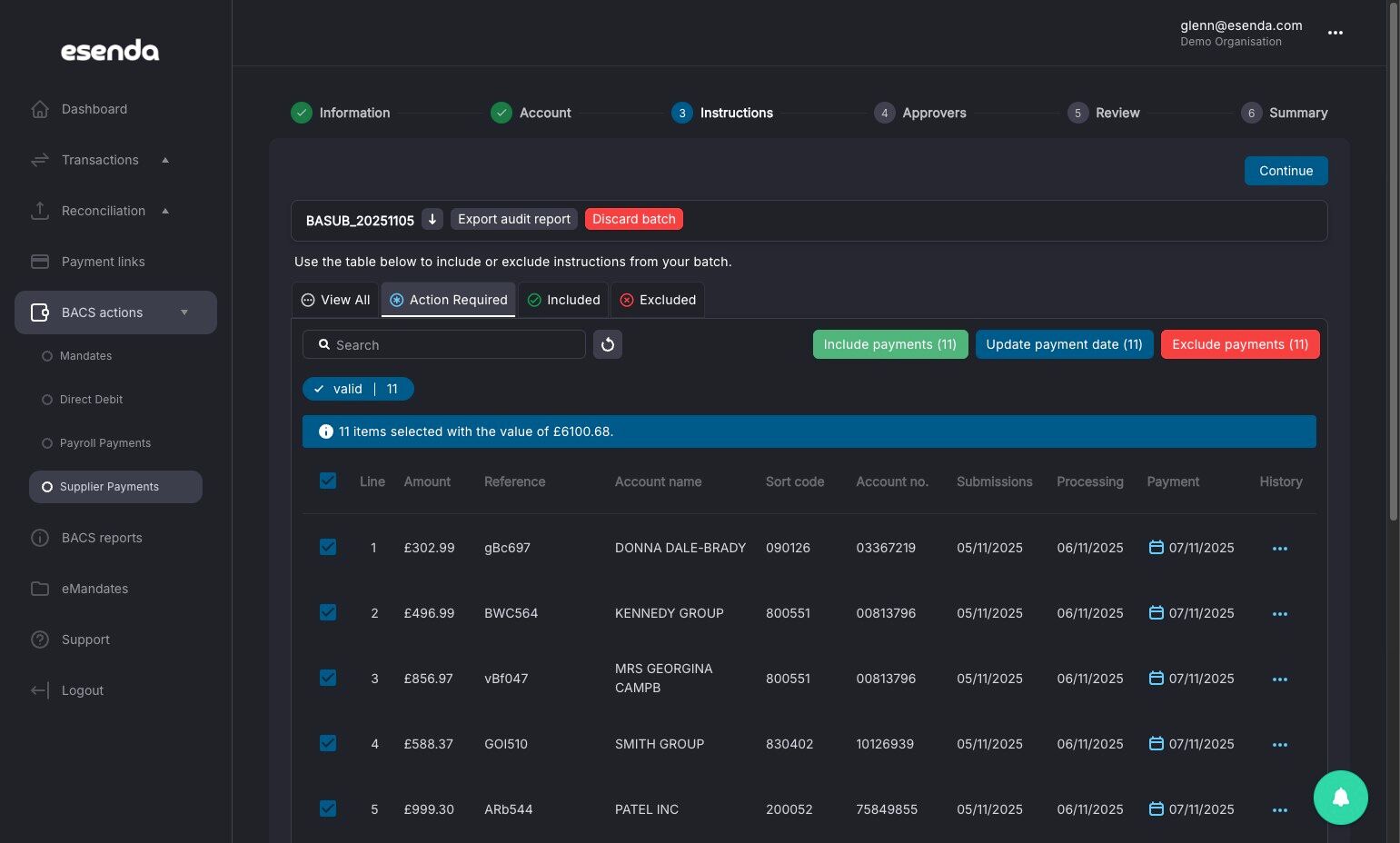Click the Search input field

444,344
